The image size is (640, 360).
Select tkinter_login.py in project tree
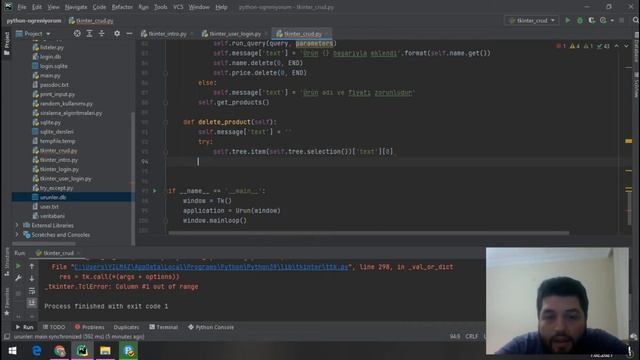point(59,169)
